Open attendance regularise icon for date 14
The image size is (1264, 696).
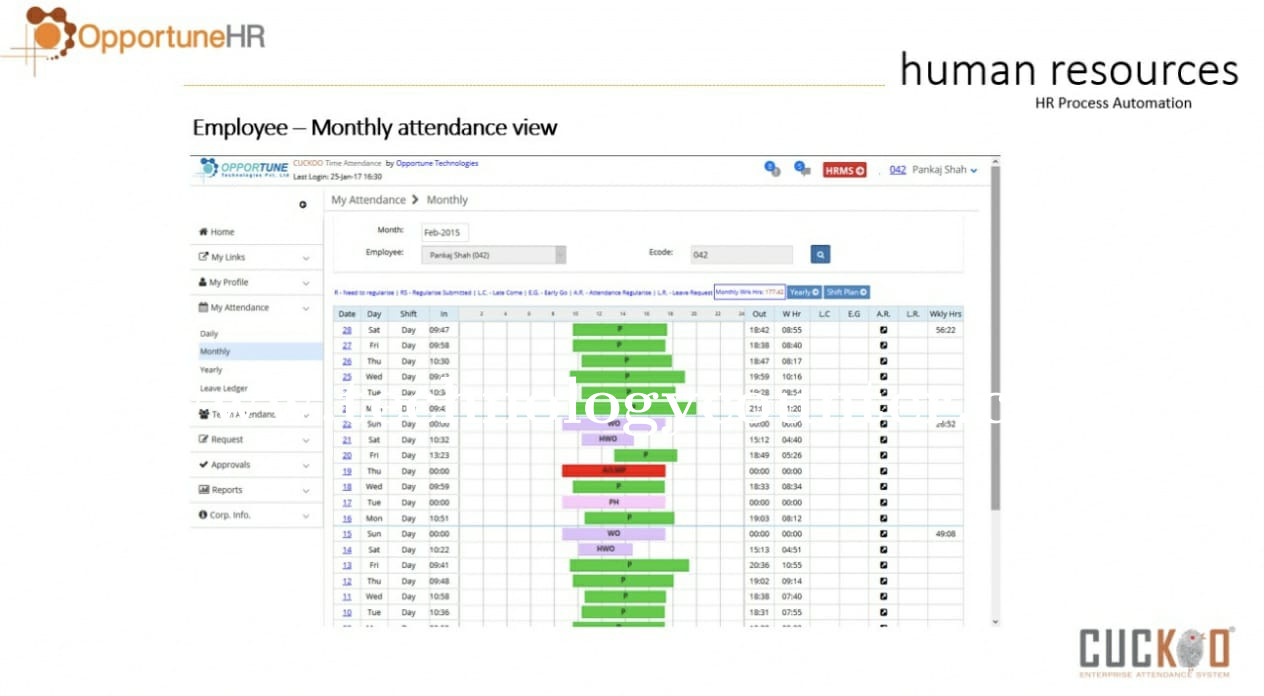883,550
